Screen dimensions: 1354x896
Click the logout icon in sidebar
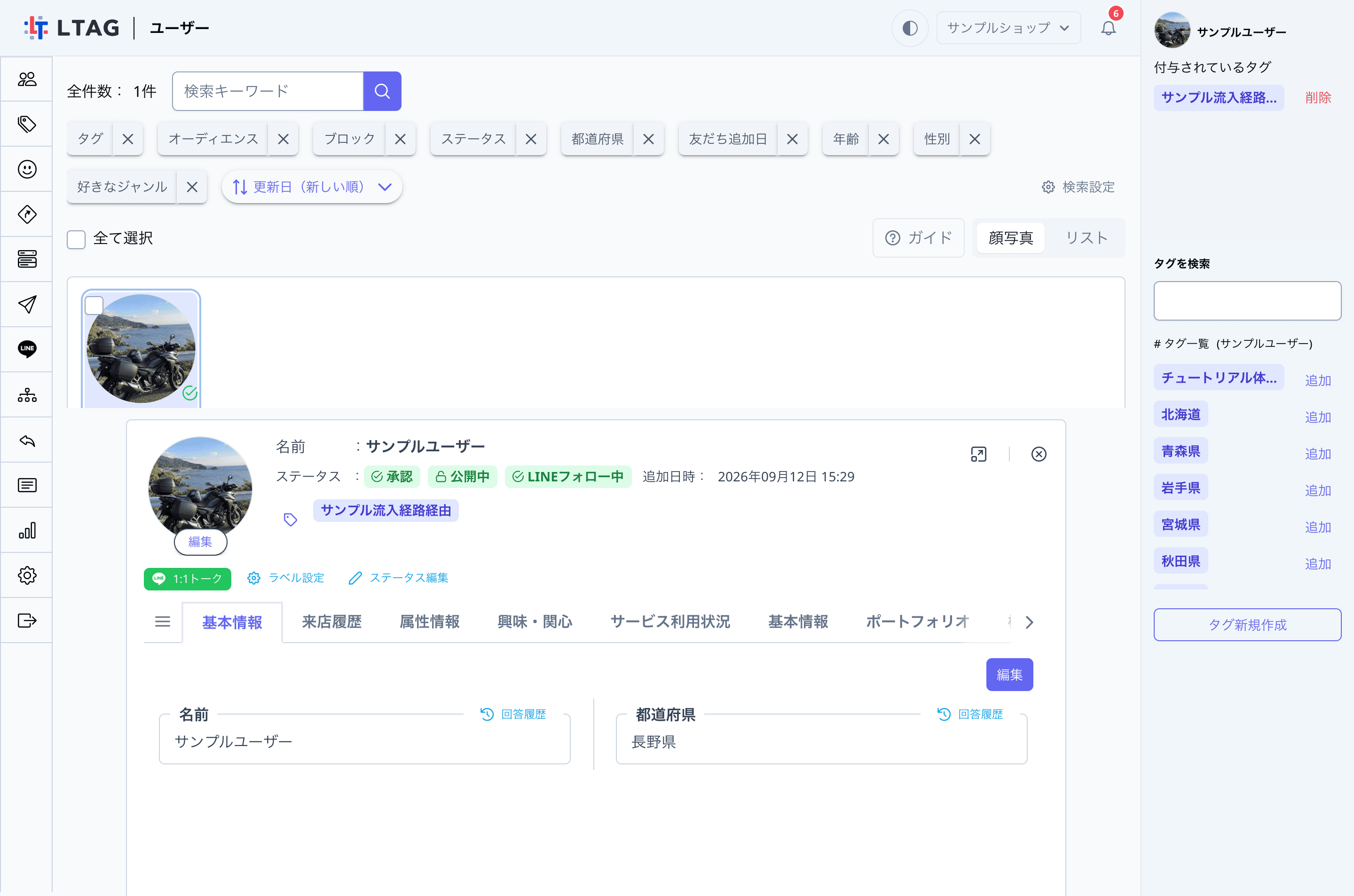point(27,620)
